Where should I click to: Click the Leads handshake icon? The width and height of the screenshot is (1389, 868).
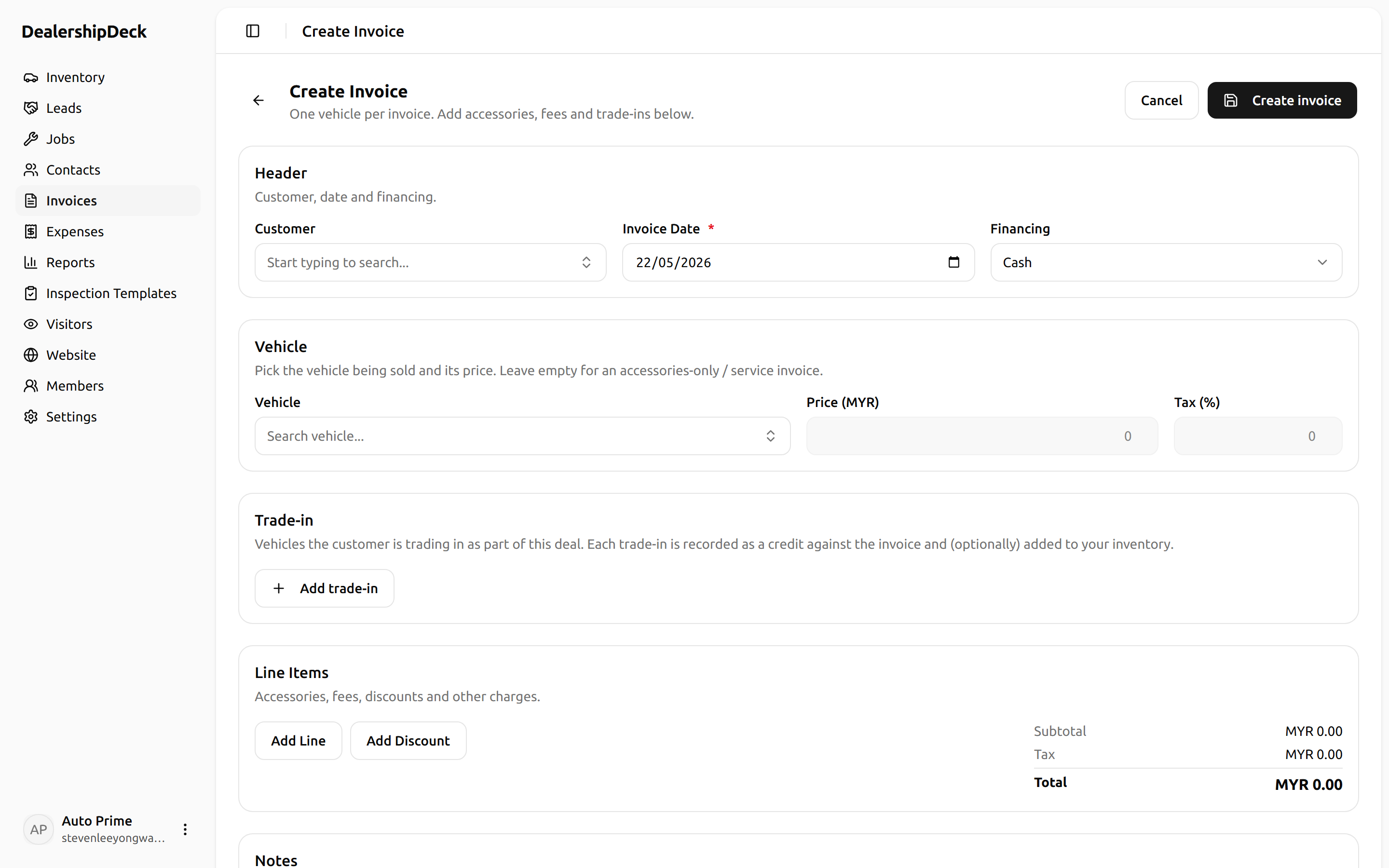coord(31,108)
